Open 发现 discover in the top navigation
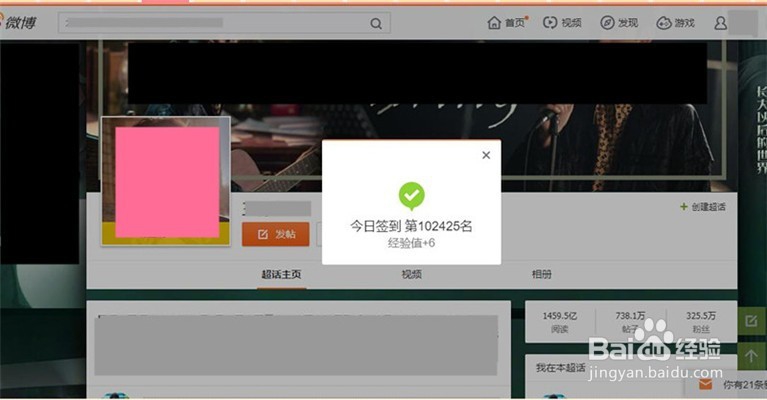 pos(619,22)
